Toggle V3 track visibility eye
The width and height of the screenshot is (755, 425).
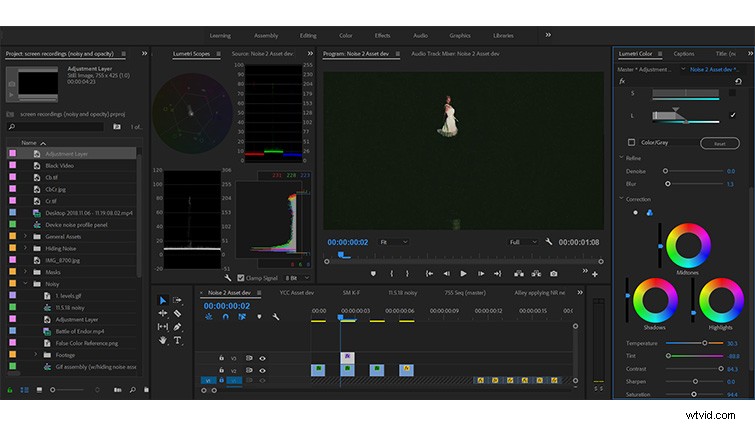pos(262,359)
